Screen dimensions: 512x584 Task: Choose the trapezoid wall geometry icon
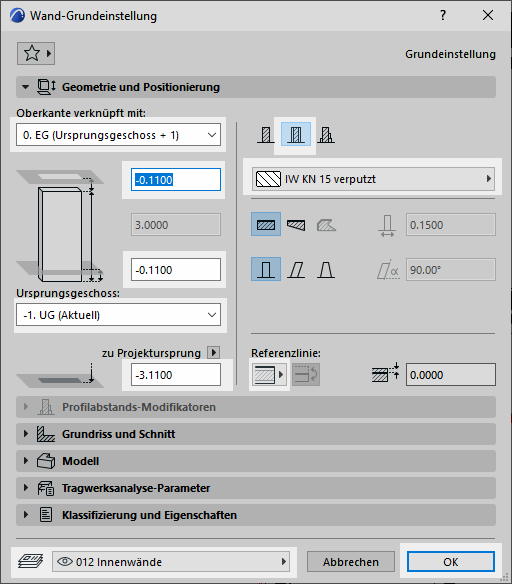tap(296, 225)
